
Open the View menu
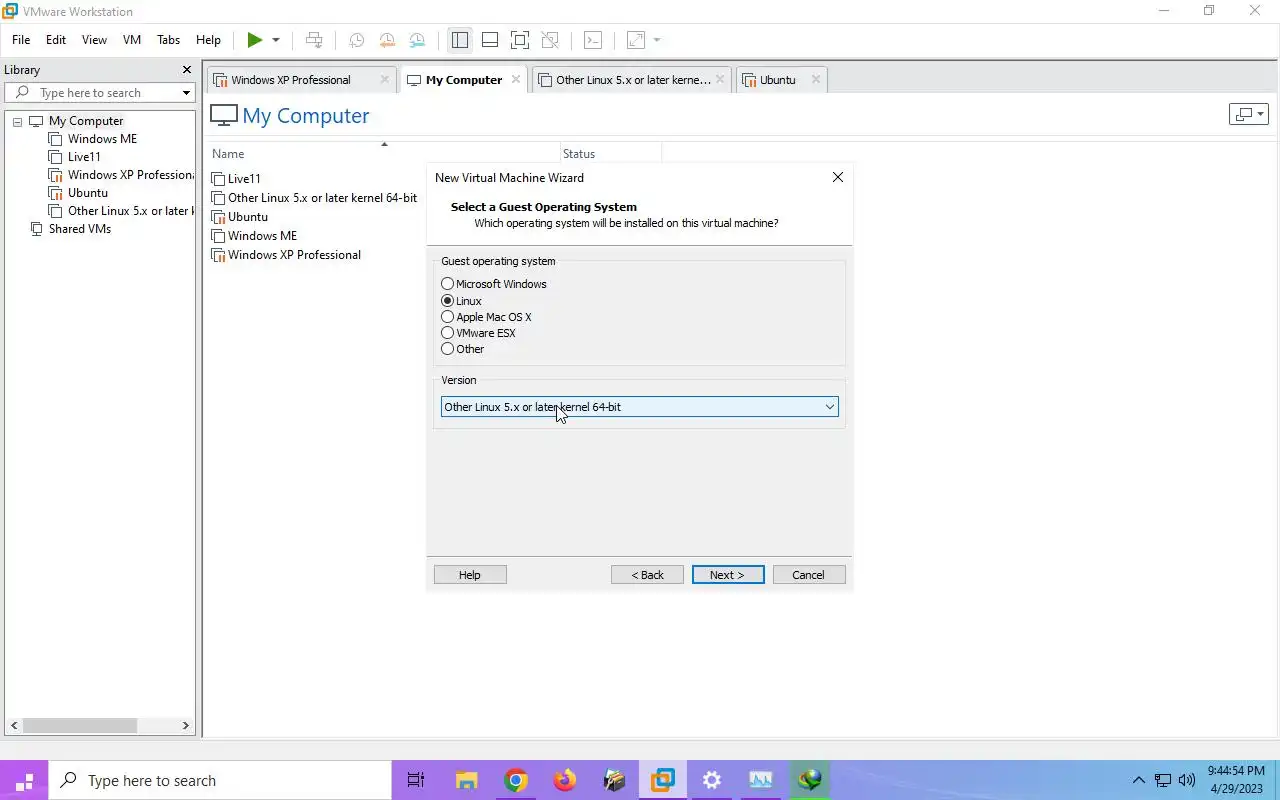94,40
